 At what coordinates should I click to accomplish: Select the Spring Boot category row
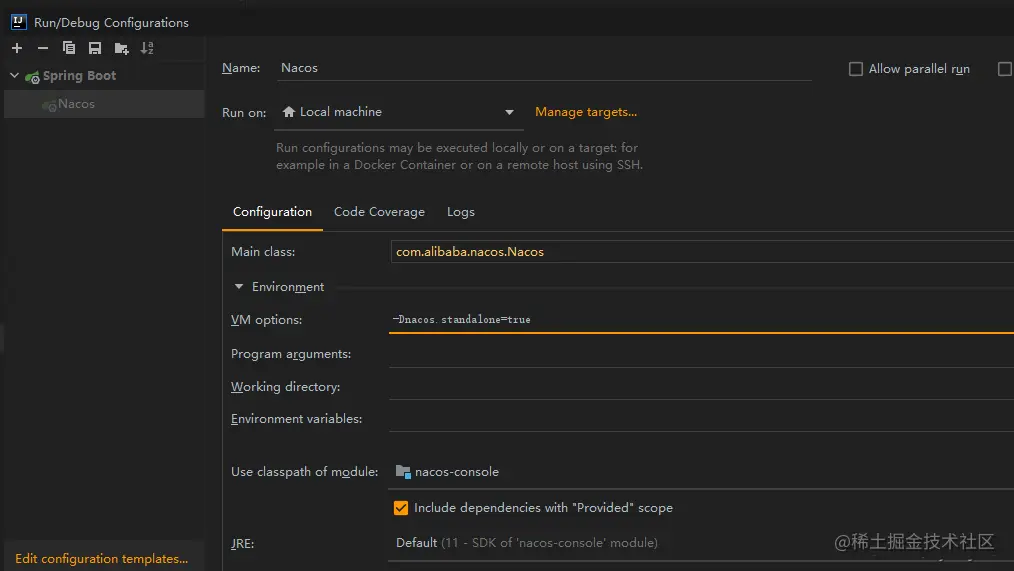(x=103, y=76)
